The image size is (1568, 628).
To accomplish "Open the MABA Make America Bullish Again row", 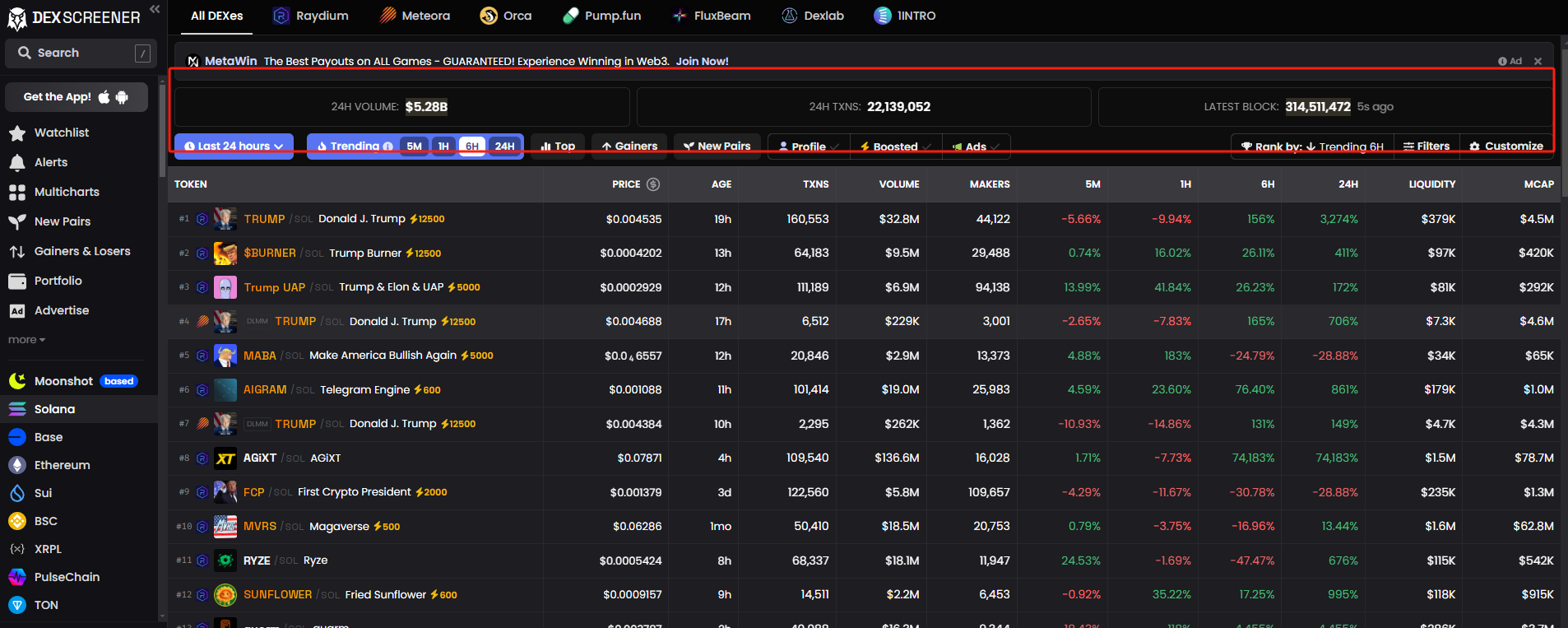I will point(864,356).
